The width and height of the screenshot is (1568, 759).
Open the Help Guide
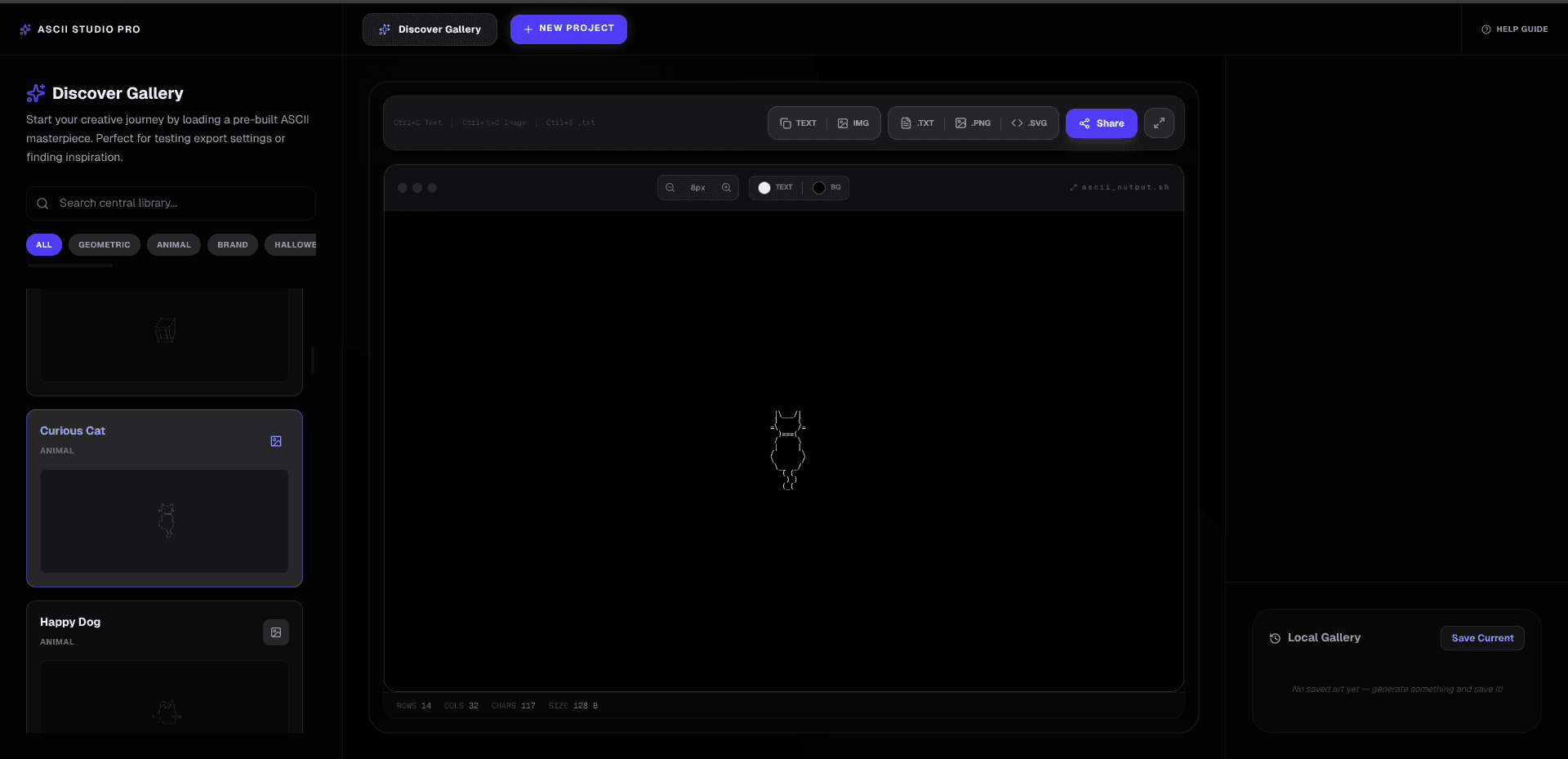pos(1515,29)
